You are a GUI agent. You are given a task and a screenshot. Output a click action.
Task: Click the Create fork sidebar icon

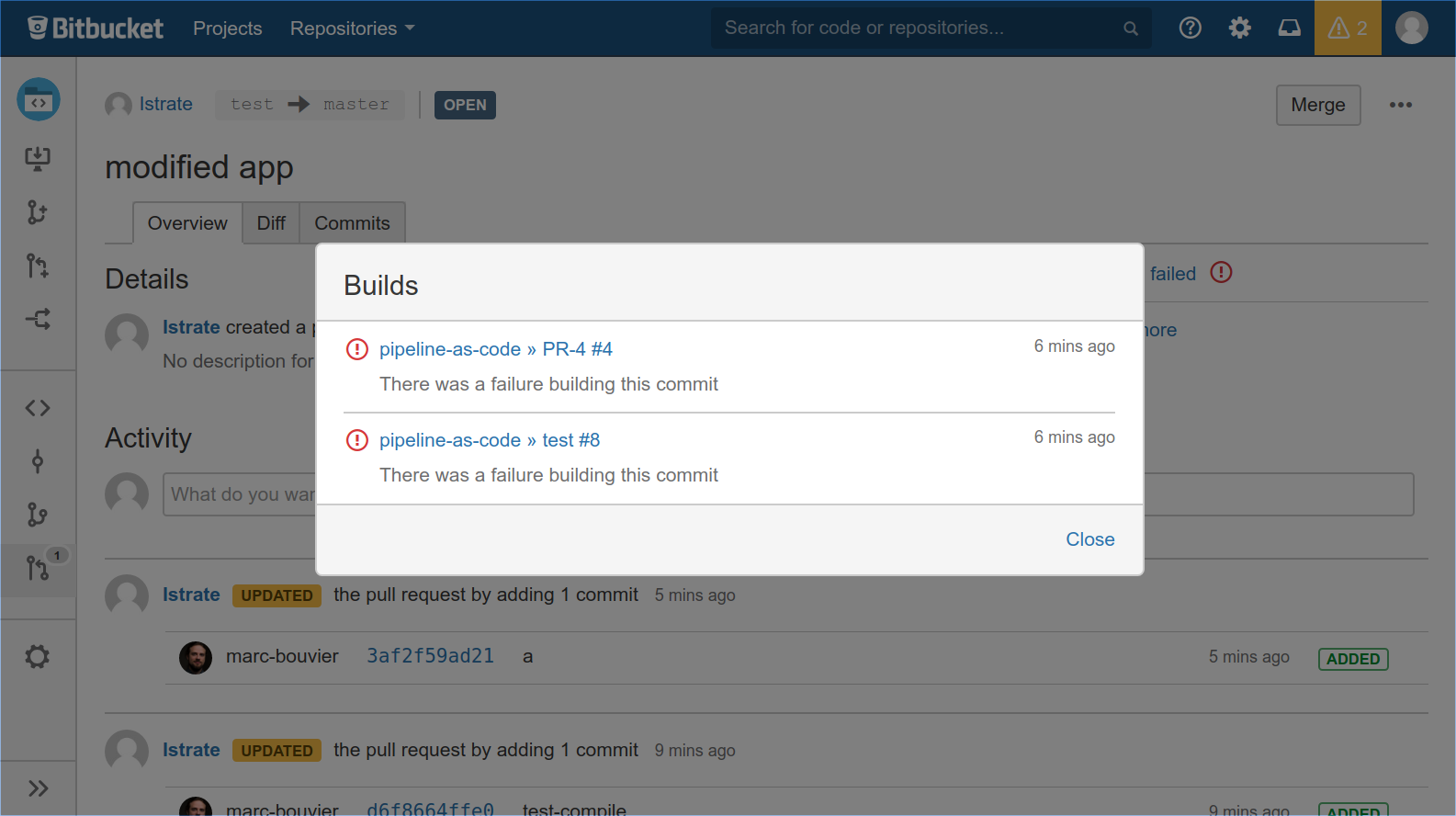click(x=38, y=319)
